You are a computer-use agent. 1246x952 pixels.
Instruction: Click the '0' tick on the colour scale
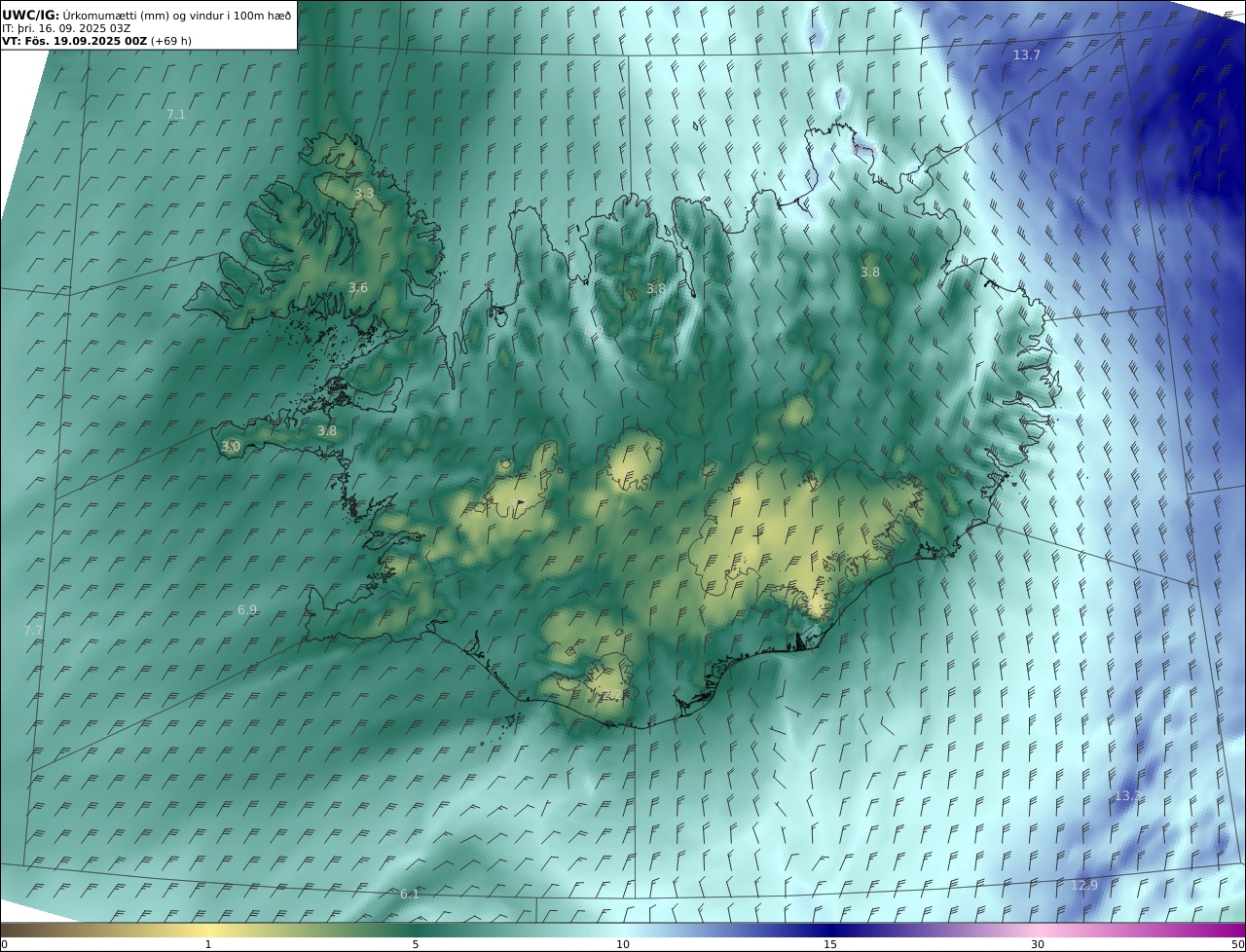[4, 944]
